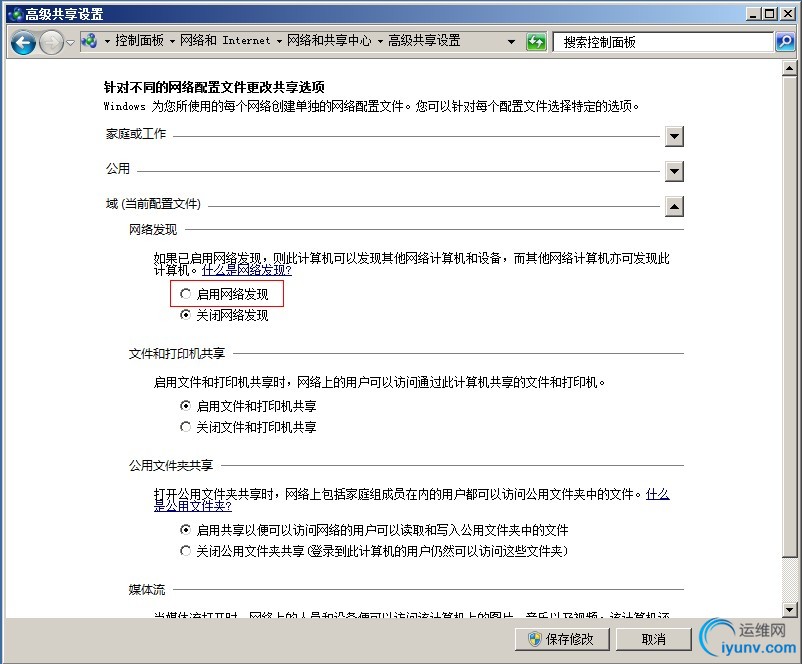Expand the 公用 profile section

(x=674, y=171)
